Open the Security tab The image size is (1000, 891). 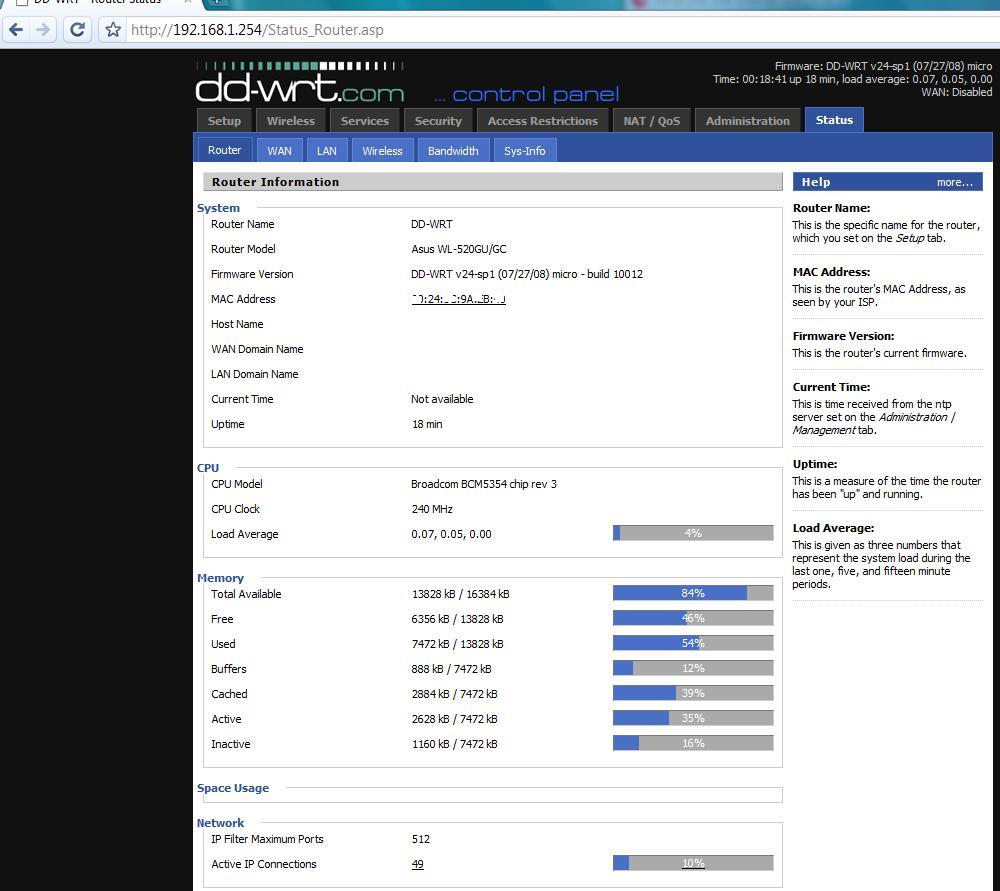438,121
